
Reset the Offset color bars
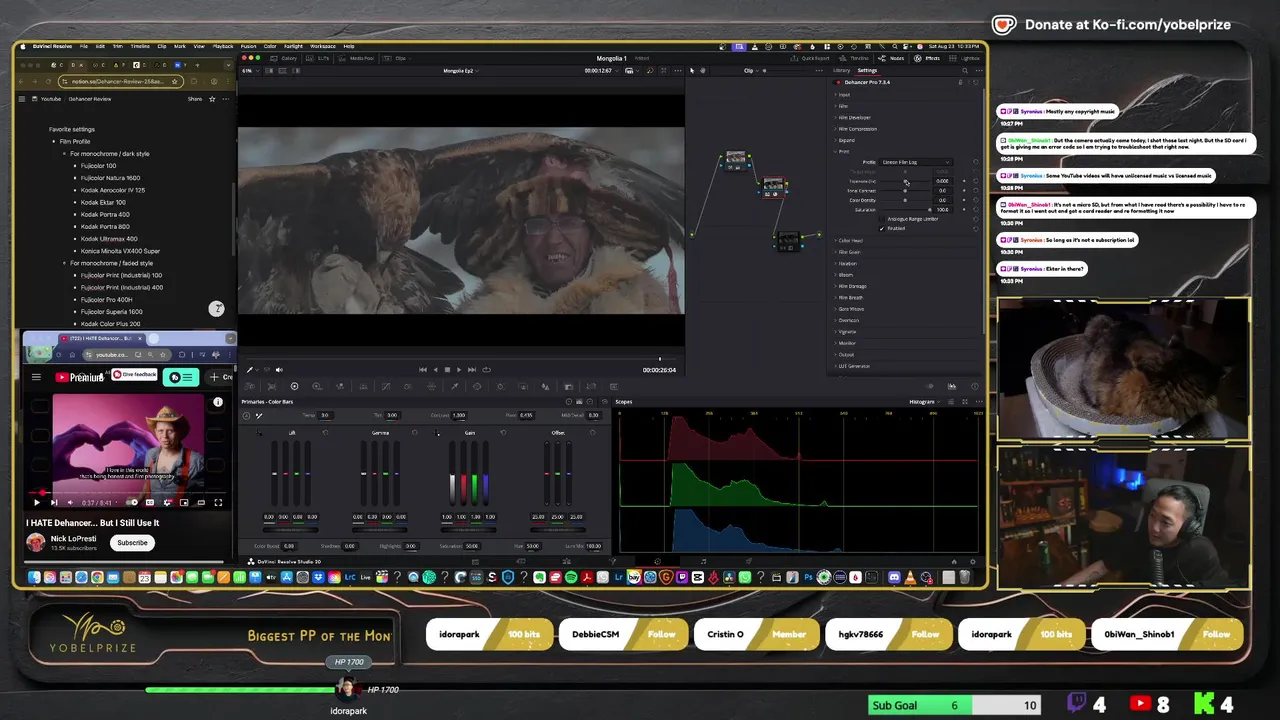[592, 433]
